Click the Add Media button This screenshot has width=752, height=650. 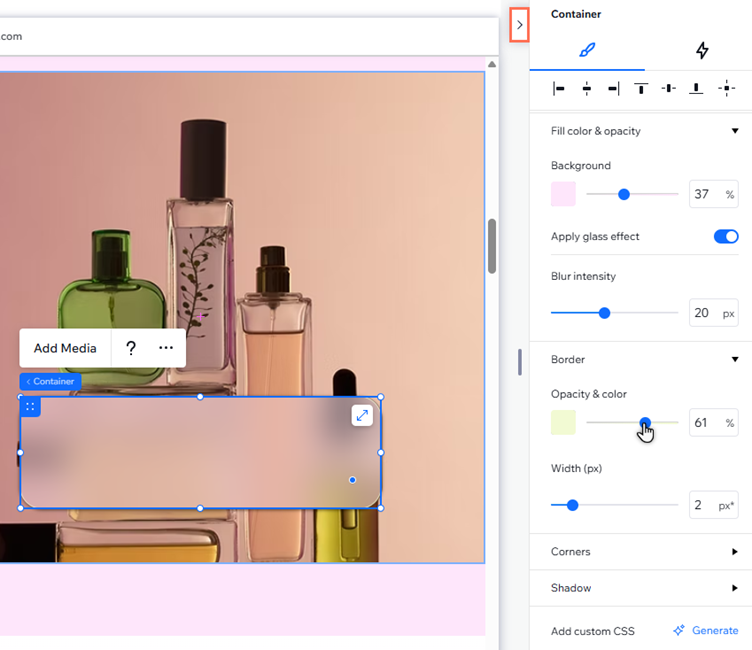coord(65,348)
